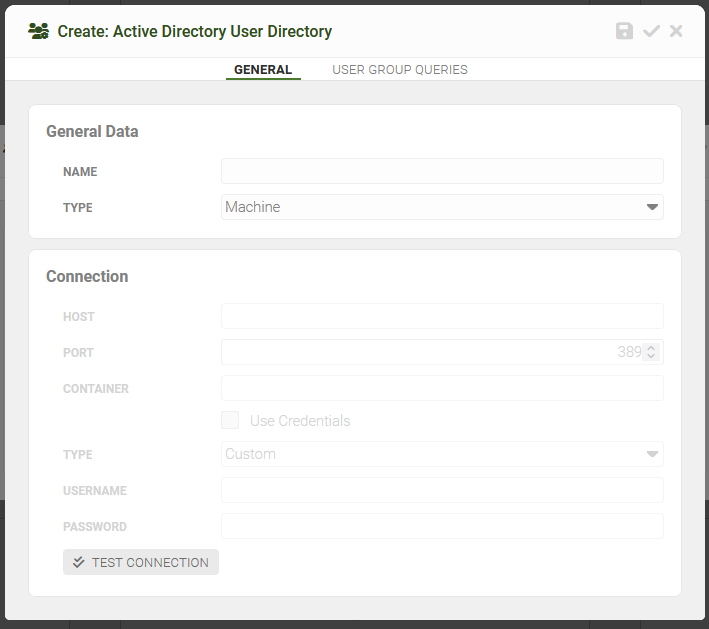Click the arrow of General Data Type combo
This screenshot has width=709, height=629.
[x=652, y=207]
